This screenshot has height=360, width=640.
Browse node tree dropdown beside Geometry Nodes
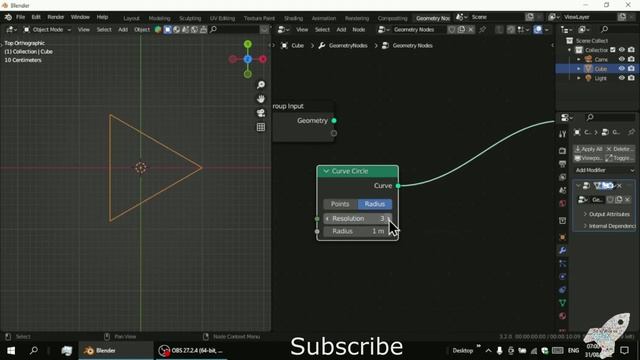[384, 29]
